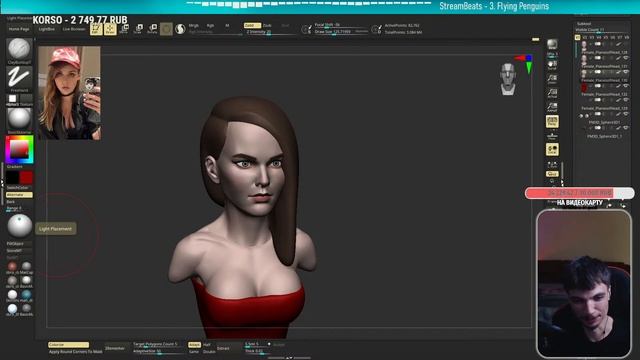Open the Alpha selector slot

coord(13,99)
